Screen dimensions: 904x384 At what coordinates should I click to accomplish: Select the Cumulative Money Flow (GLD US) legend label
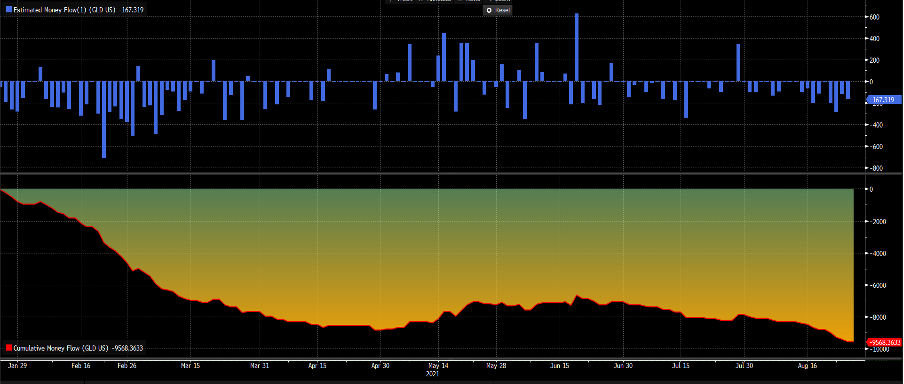tap(62, 348)
